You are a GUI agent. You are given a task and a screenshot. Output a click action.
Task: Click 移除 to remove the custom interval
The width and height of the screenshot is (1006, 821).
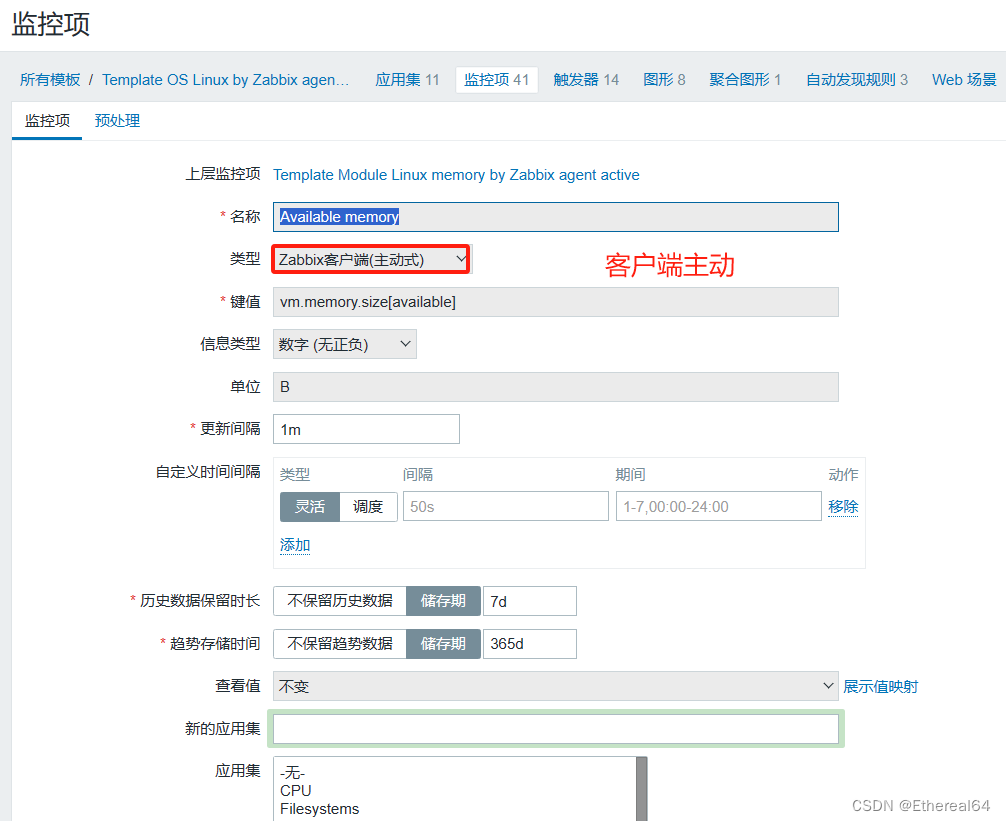tap(842, 507)
